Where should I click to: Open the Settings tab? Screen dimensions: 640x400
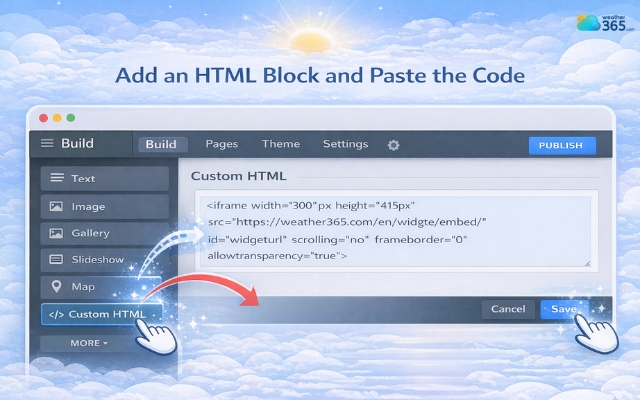click(345, 144)
